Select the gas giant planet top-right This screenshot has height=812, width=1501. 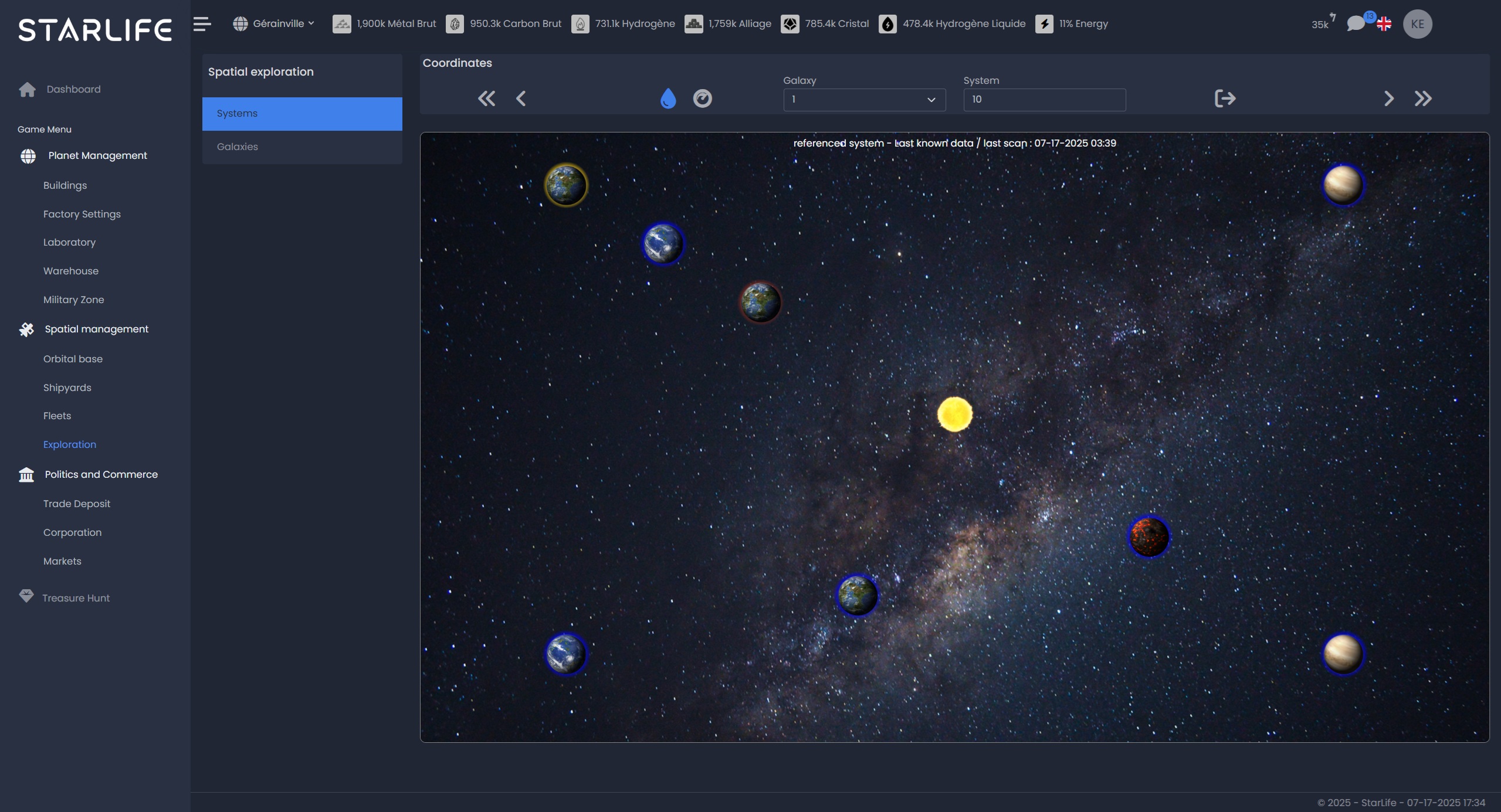pos(1343,185)
